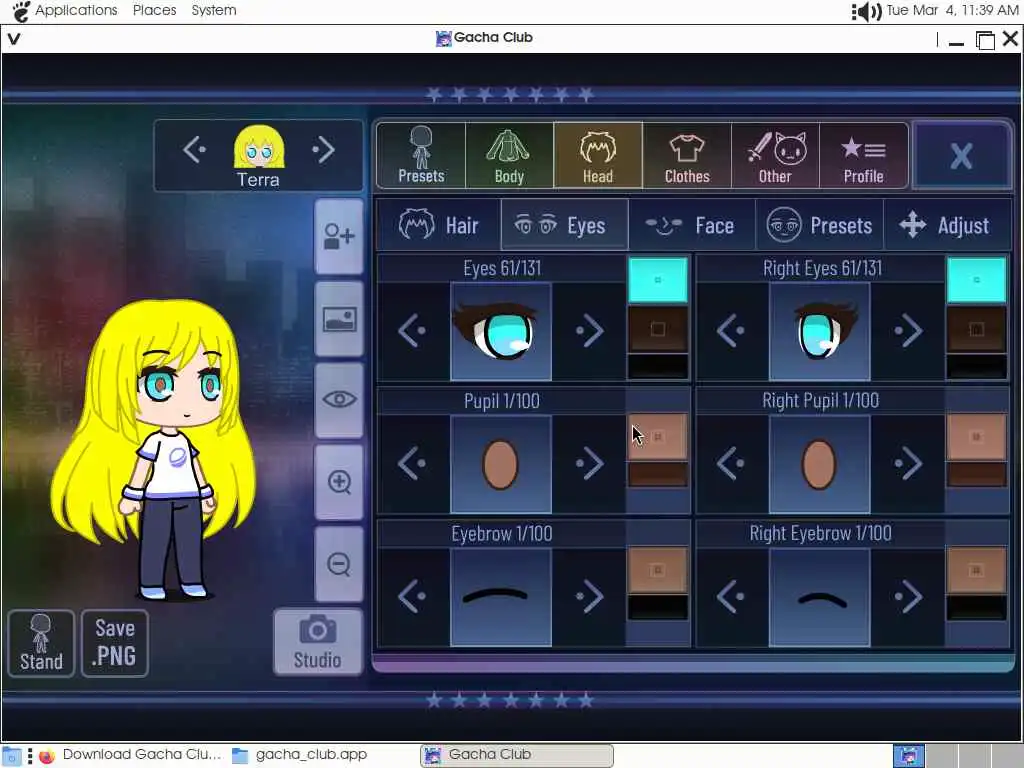
Task: Click the Eyes 61/131 preview thumbnail
Action: 501,331
